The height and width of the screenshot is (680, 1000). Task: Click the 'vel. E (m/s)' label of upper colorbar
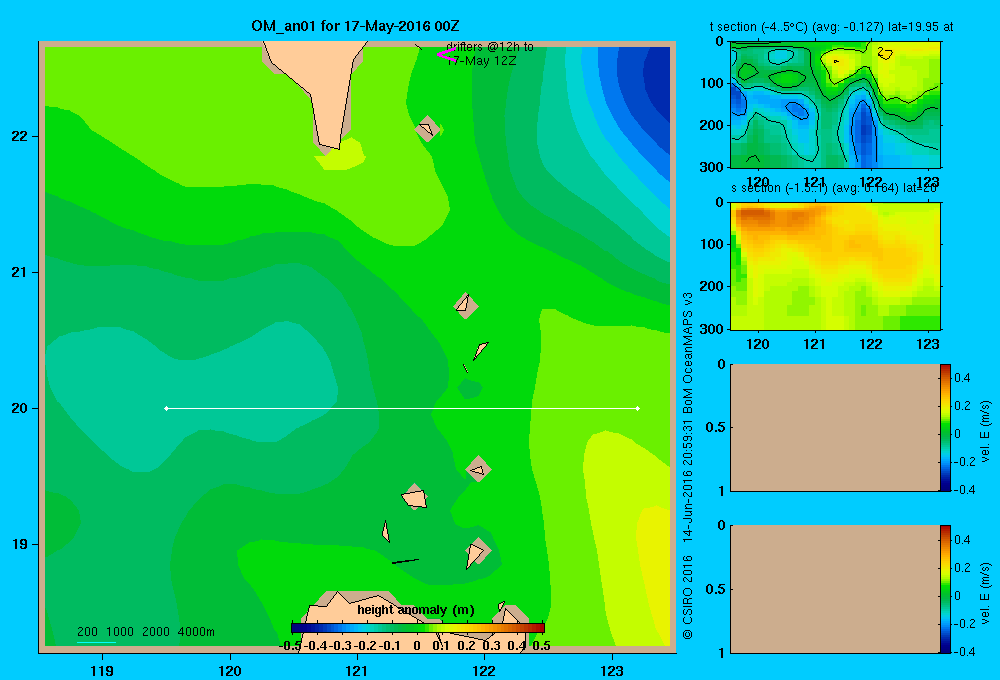point(986,431)
